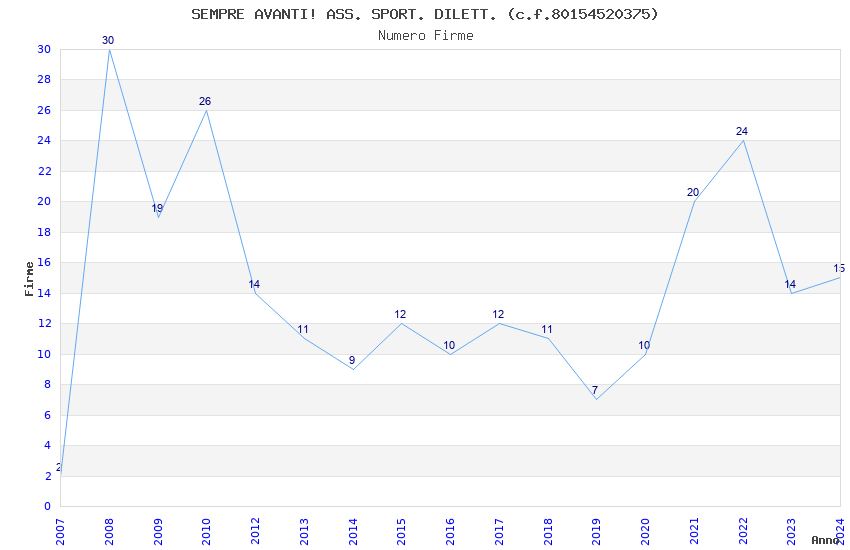
Task: Click the 'Anno' axis title
Action: point(825,540)
